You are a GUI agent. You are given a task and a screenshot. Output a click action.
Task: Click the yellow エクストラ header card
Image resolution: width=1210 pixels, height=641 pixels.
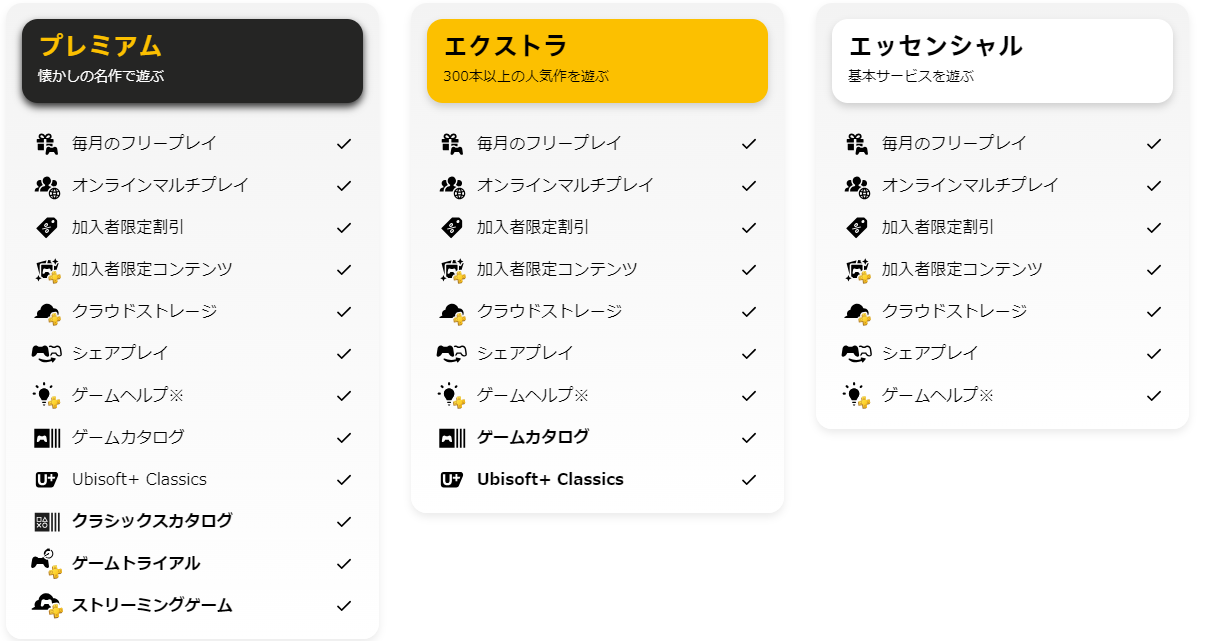597,60
